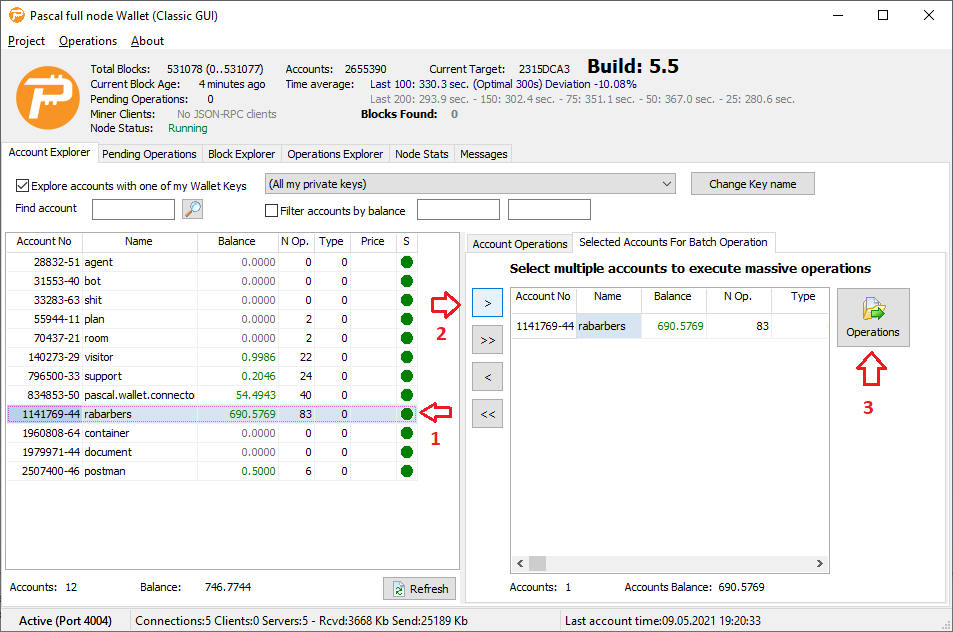Open the Project menu
This screenshot has width=953, height=632.
click(26, 41)
